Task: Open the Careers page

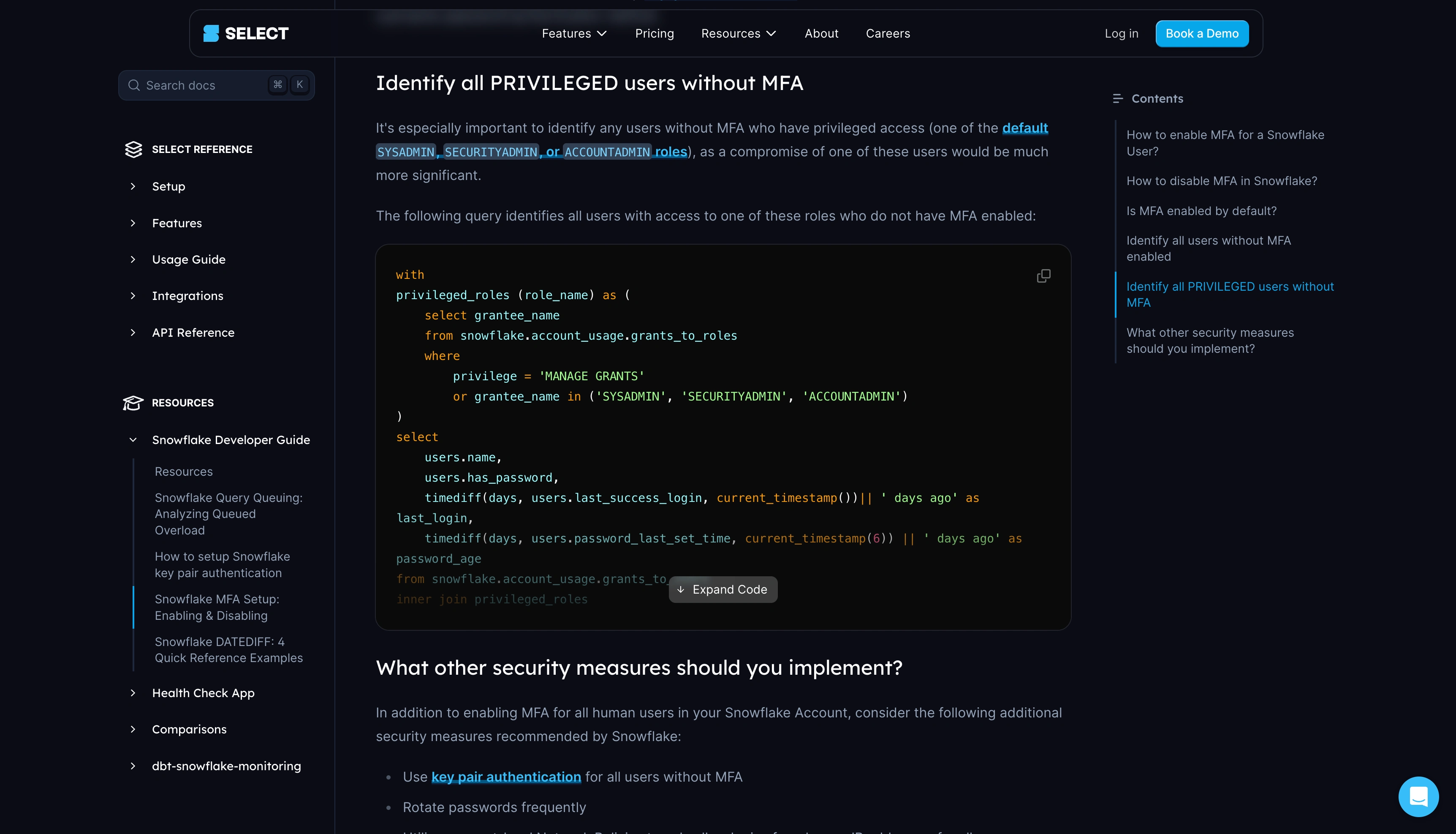Action: point(888,33)
